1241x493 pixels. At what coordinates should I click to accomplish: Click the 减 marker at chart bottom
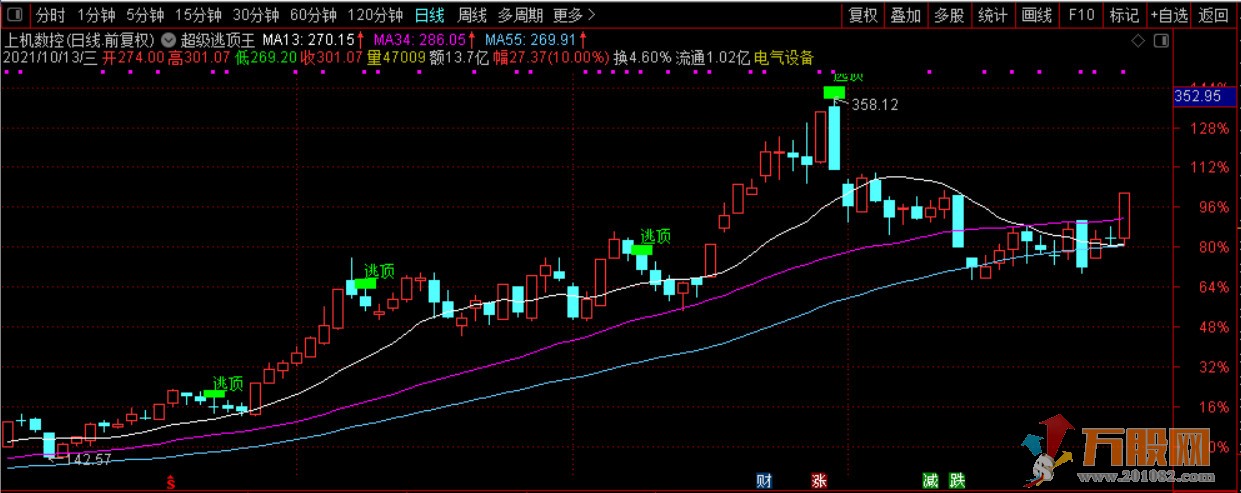931,481
